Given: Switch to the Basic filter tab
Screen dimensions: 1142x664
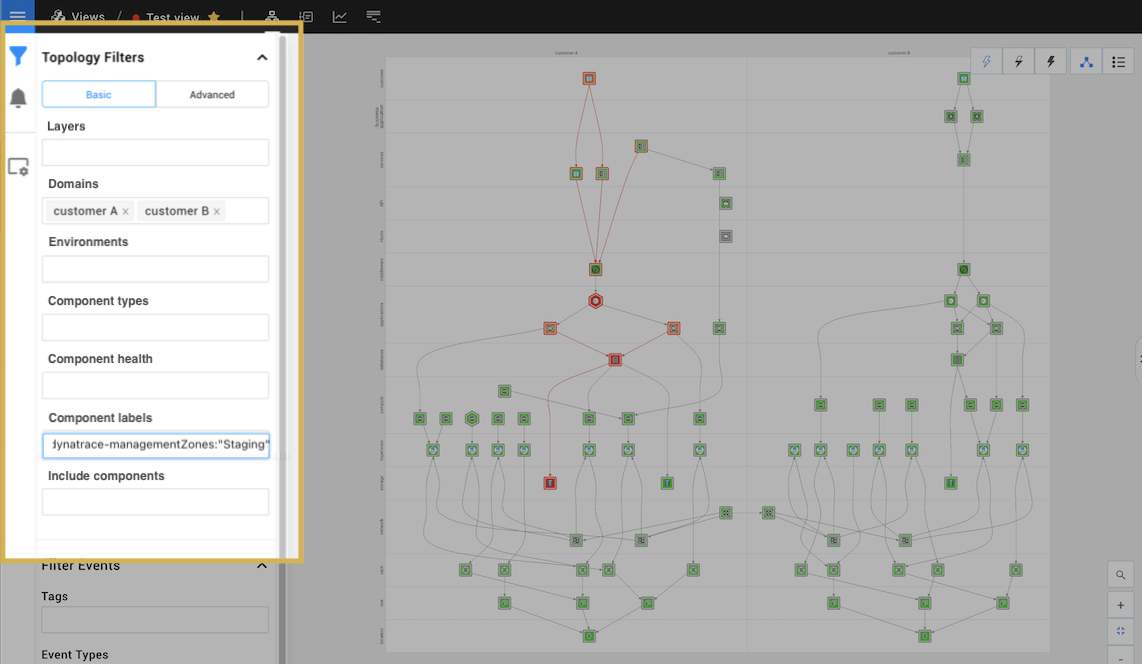Looking at the screenshot, I should click(98, 95).
